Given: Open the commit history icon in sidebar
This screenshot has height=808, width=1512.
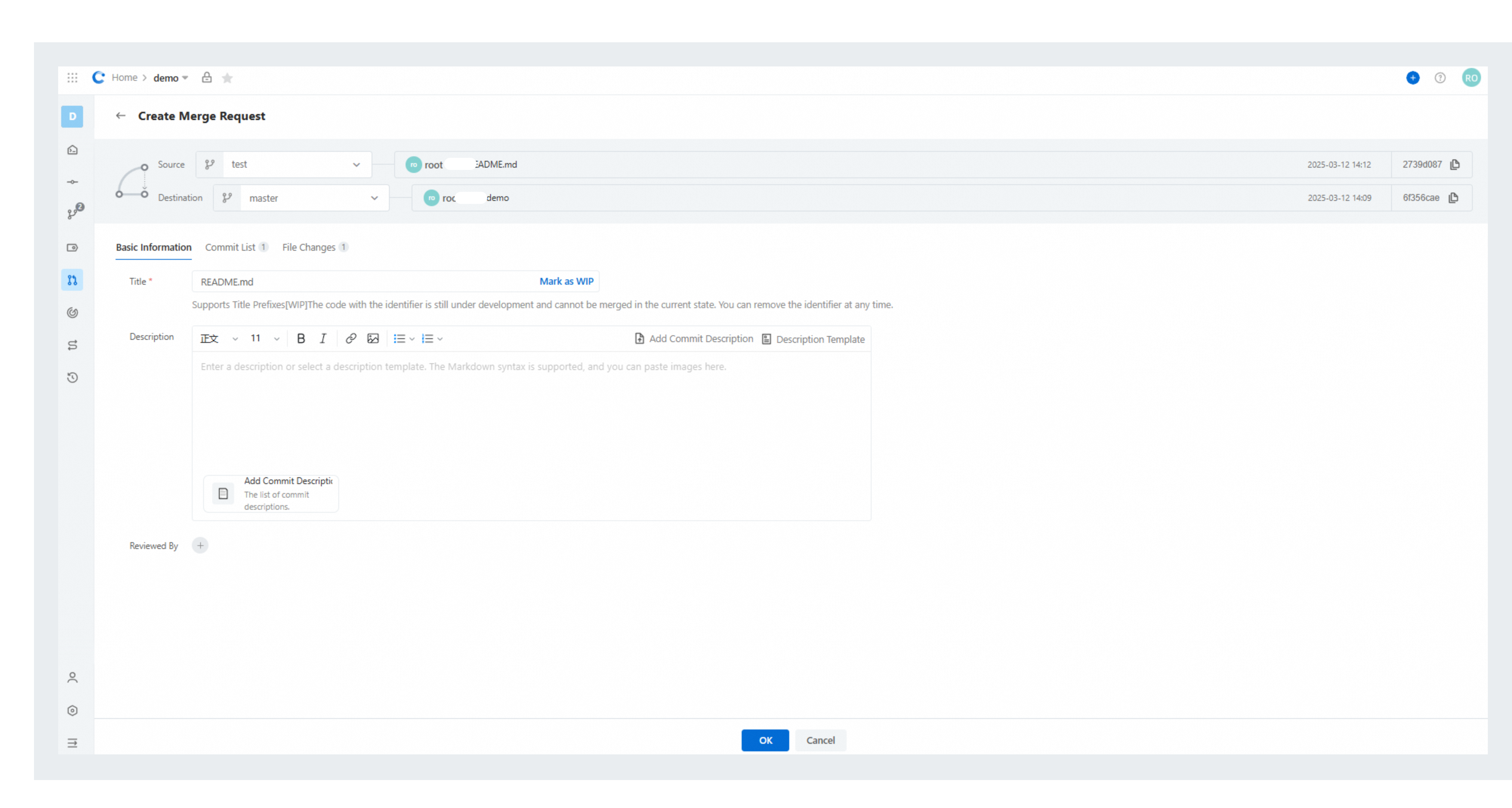Looking at the screenshot, I should (x=72, y=377).
